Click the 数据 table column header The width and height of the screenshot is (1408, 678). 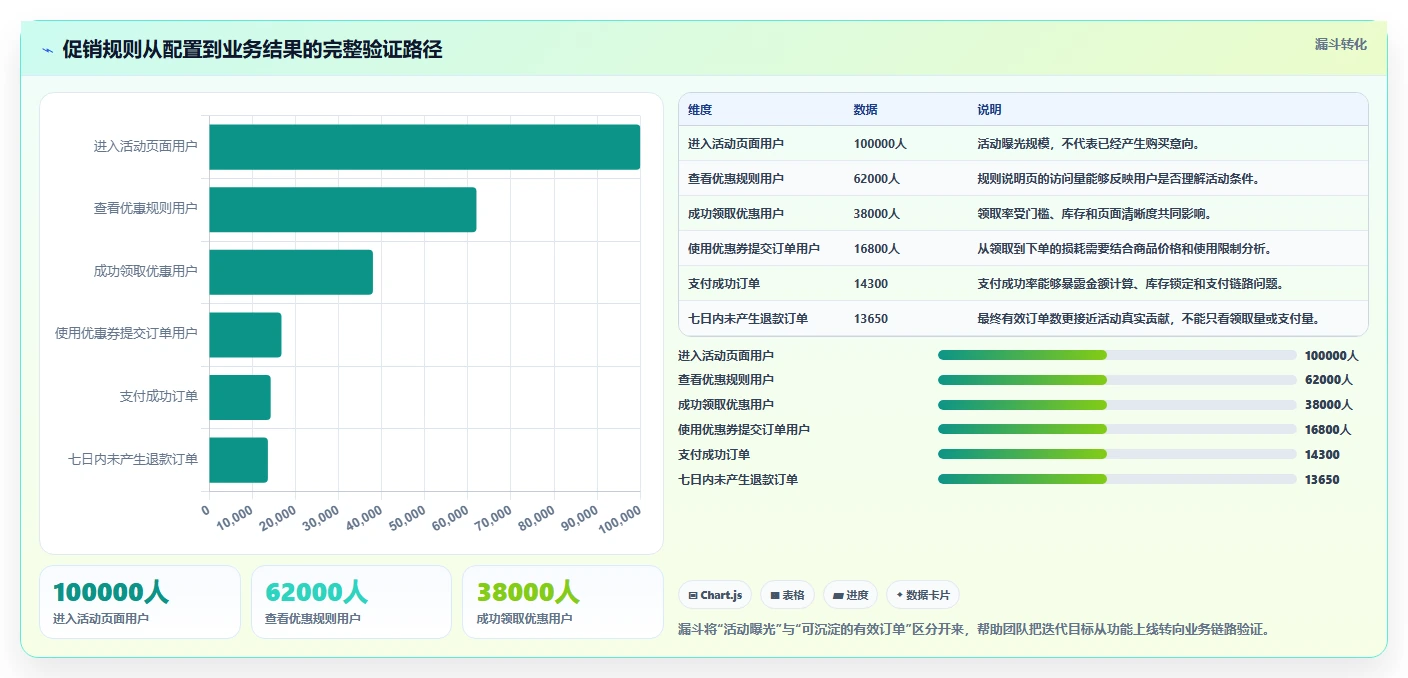coord(866,109)
